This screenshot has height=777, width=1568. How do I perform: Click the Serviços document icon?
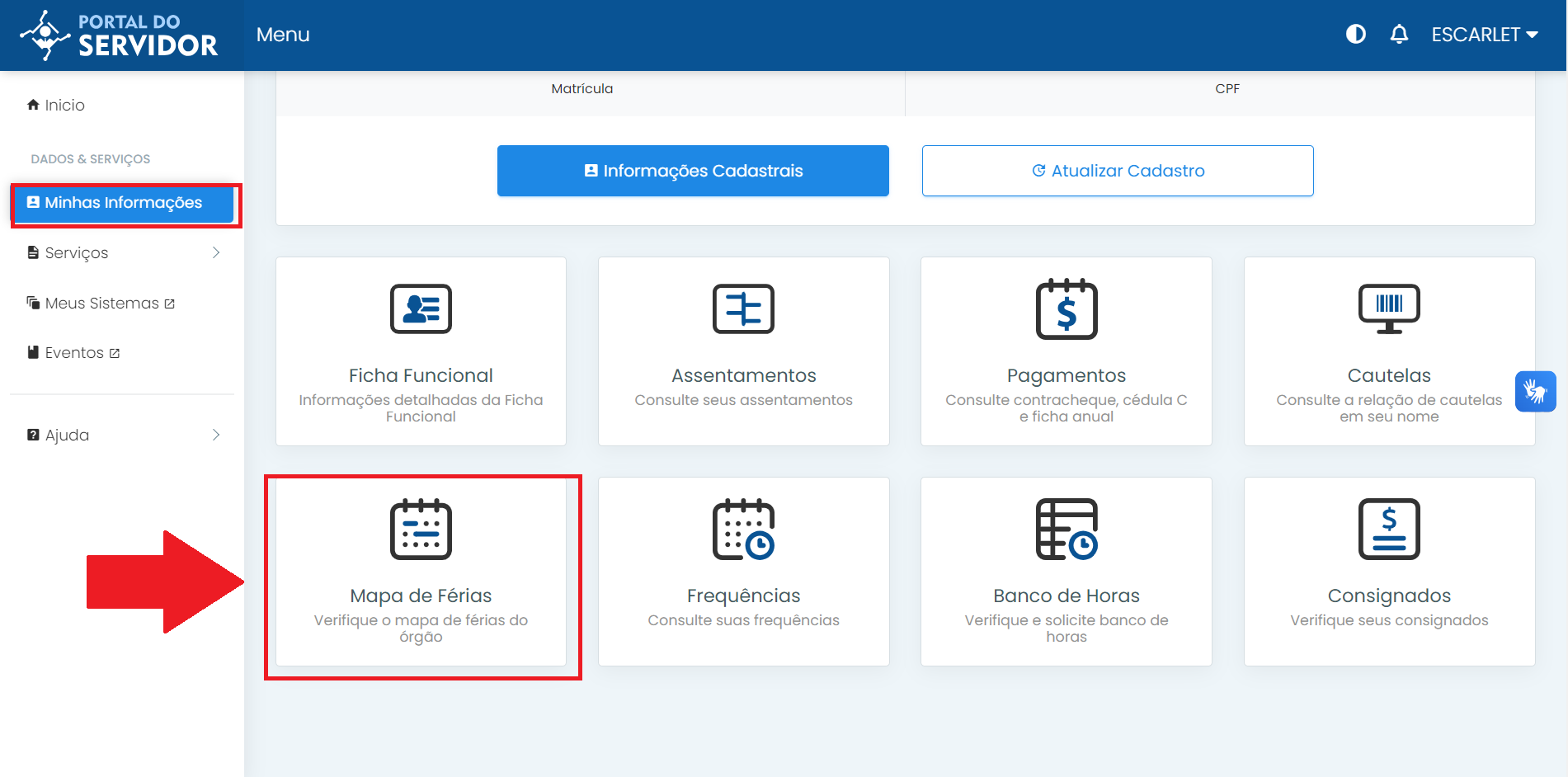pyautogui.click(x=33, y=252)
